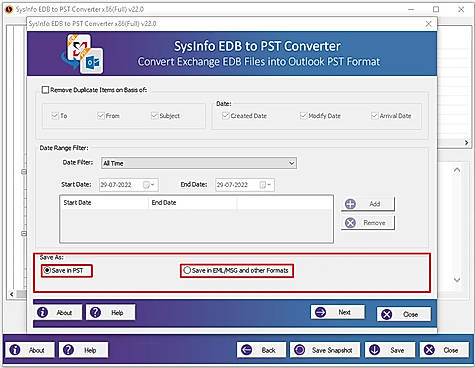Click the X icon on dialog Close button

pos(387,314)
